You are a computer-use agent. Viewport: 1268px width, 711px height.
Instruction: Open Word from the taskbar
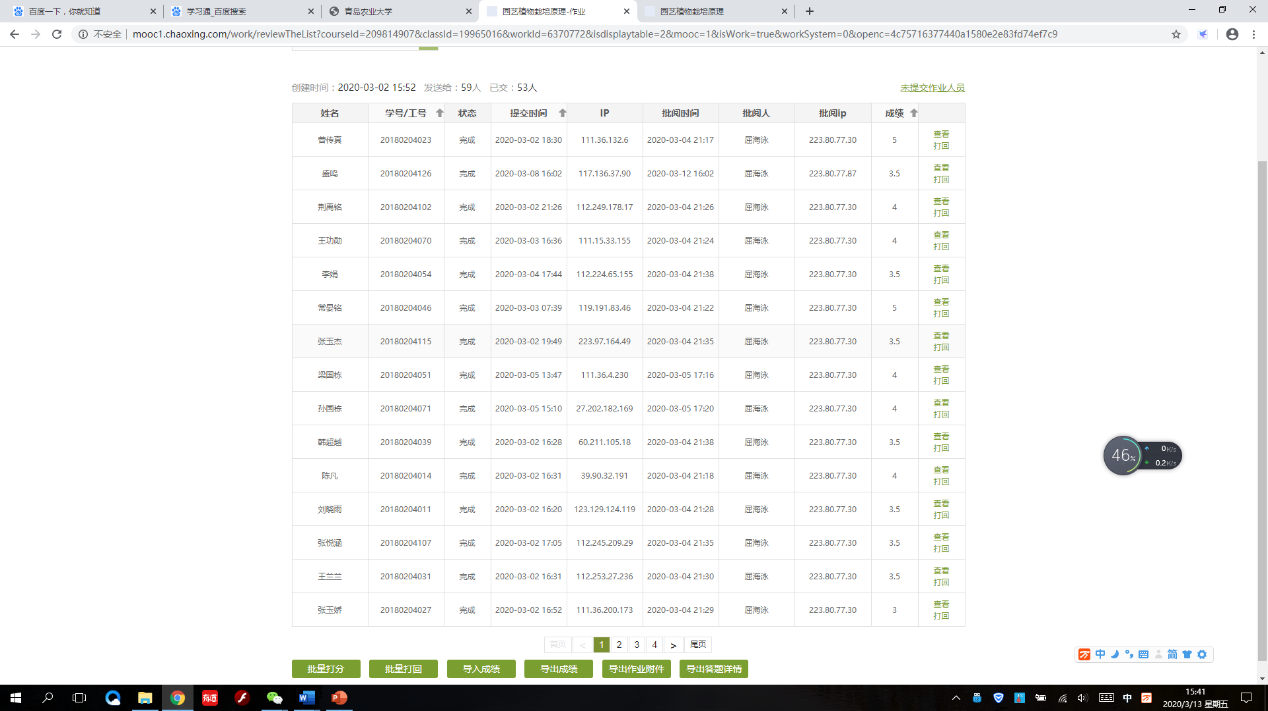(307, 697)
